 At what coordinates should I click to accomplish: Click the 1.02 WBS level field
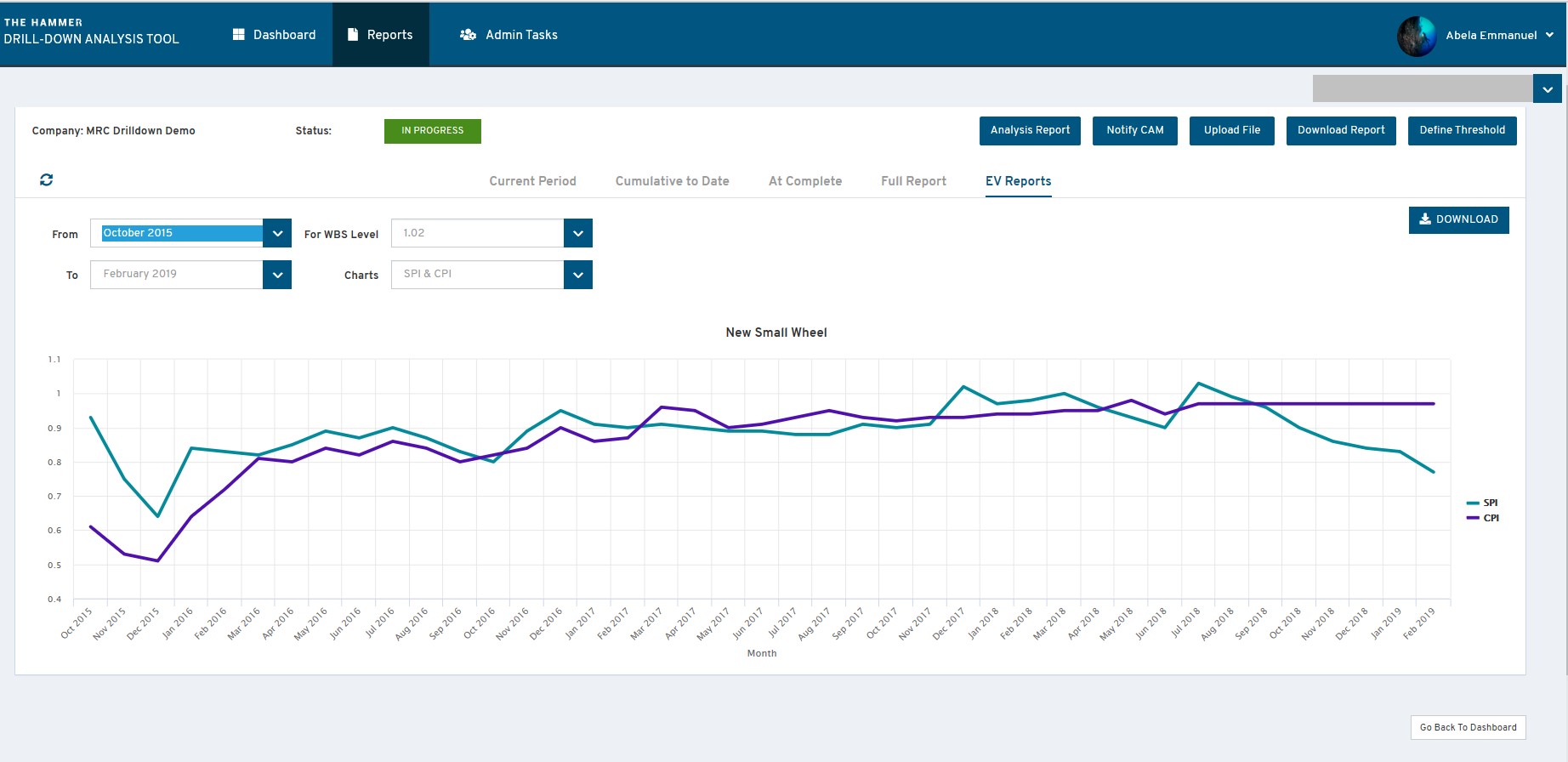(x=478, y=233)
